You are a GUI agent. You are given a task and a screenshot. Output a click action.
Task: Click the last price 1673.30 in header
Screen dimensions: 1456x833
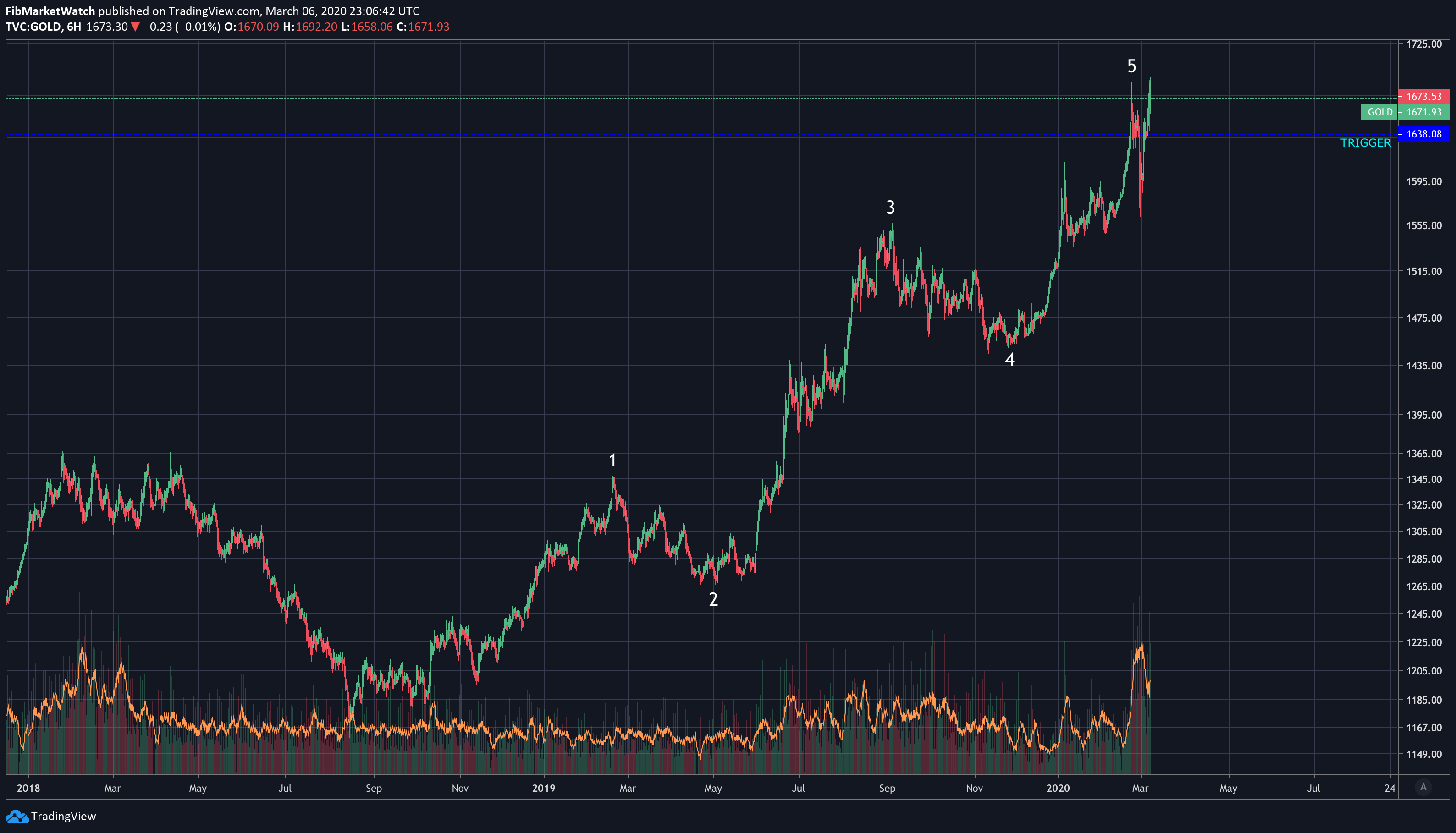(107, 27)
